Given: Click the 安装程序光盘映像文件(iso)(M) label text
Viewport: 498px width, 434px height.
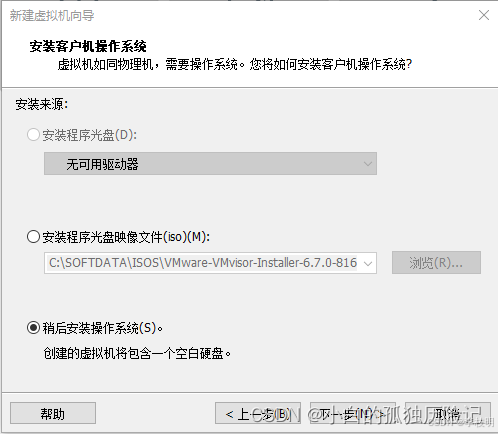Looking at the screenshot, I should click(126, 237).
